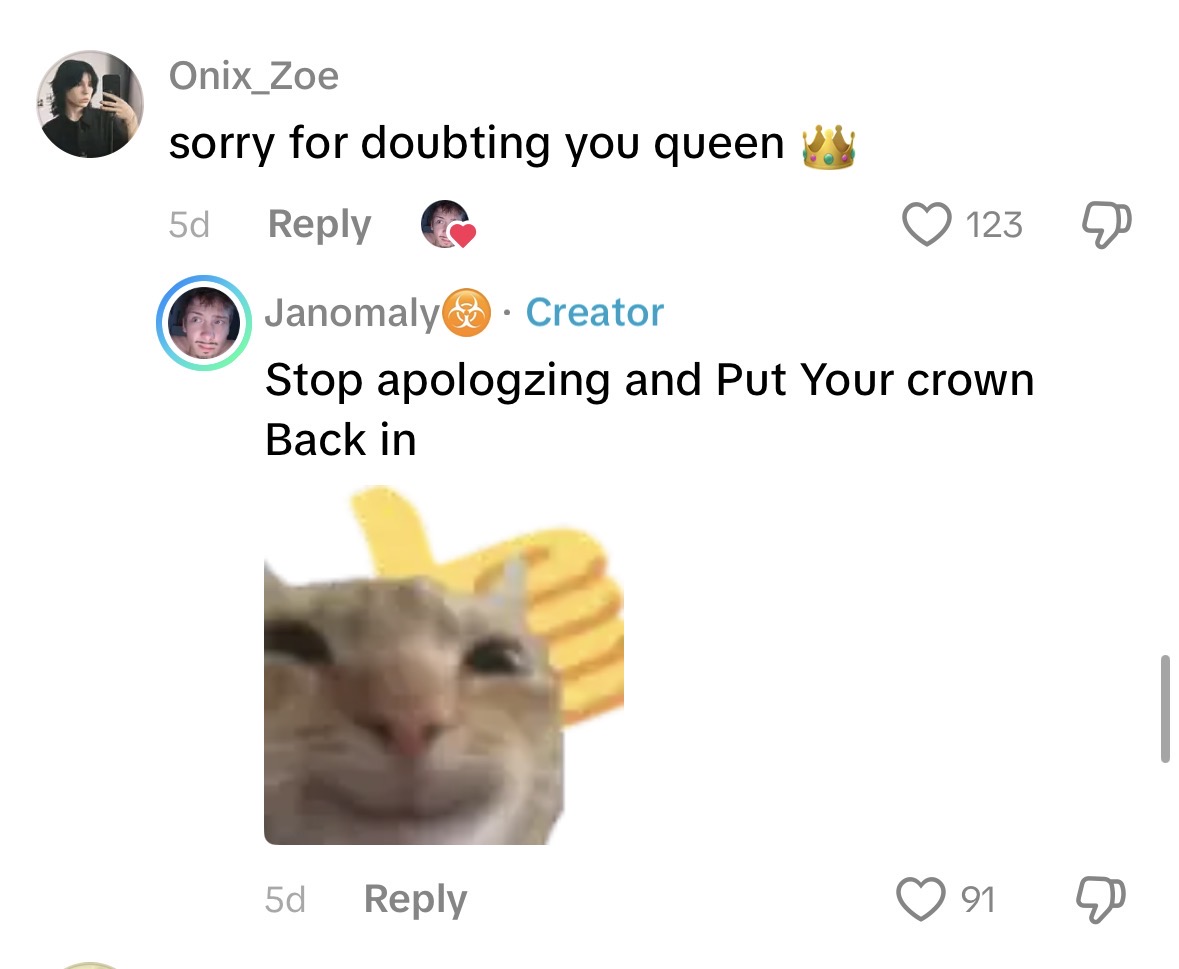The height and width of the screenshot is (969, 1179).
Task: Like Onix_Zoe's comment with the heart
Action: [926, 224]
